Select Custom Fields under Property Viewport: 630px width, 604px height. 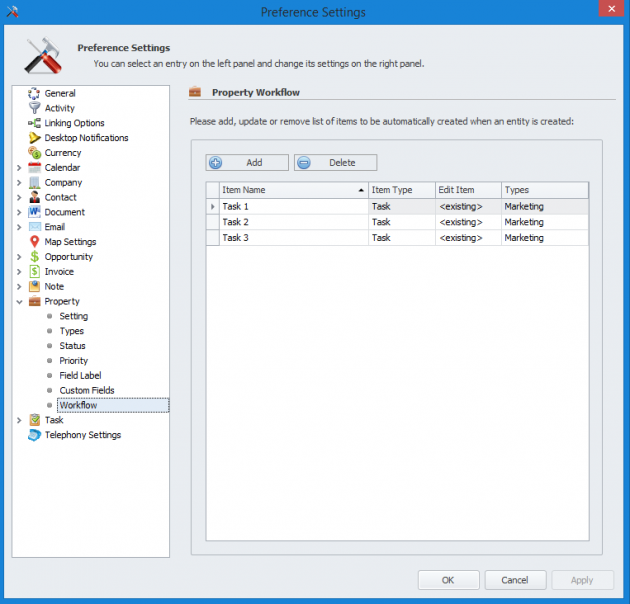(87, 390)
